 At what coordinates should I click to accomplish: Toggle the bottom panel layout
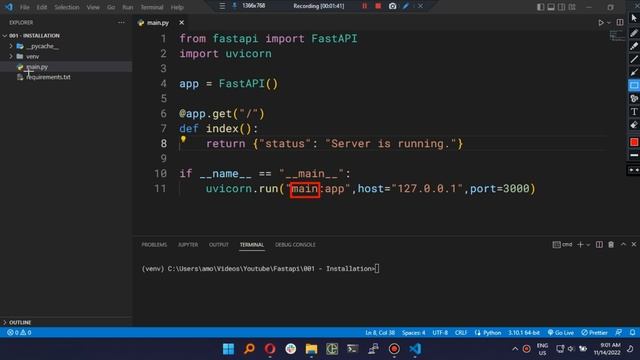551,7
